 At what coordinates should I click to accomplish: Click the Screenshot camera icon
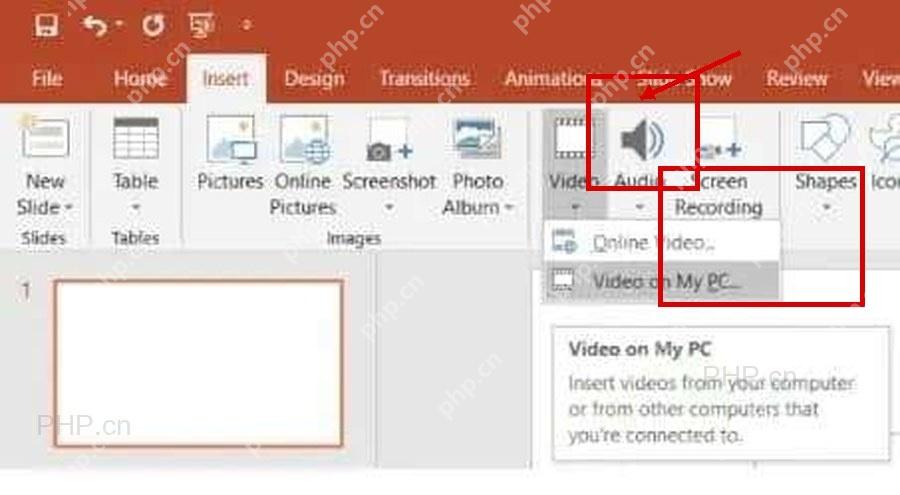coord(389,140)
